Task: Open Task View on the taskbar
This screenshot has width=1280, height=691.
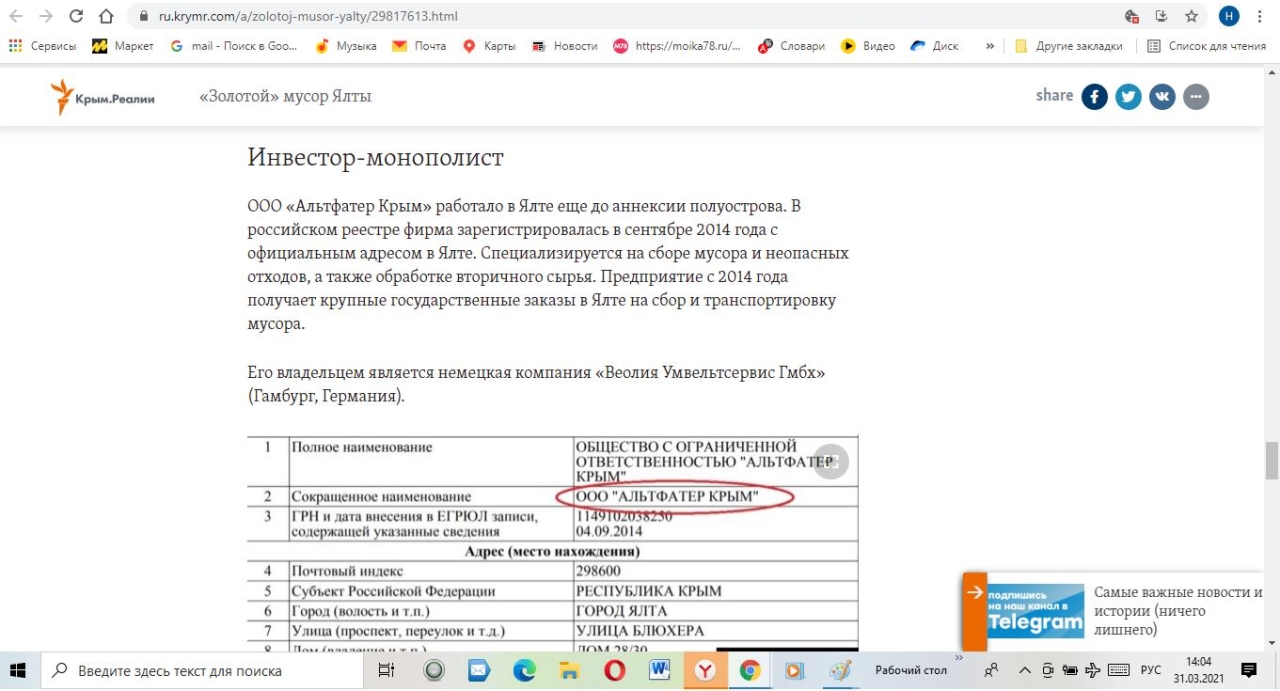Action: [386, 671]
